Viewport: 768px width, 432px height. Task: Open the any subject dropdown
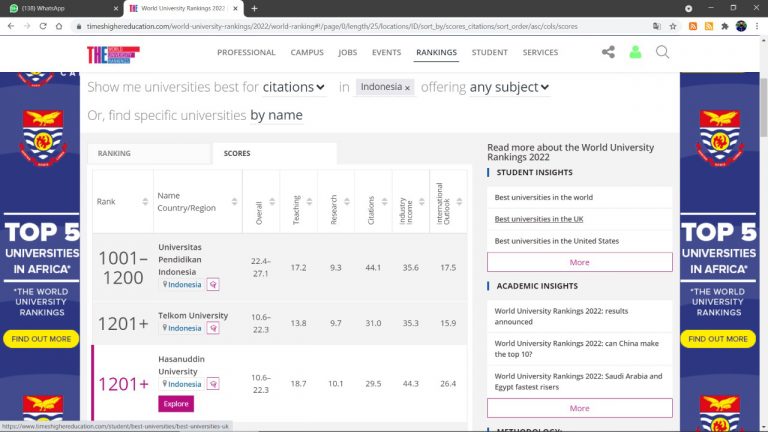[509, 87]
